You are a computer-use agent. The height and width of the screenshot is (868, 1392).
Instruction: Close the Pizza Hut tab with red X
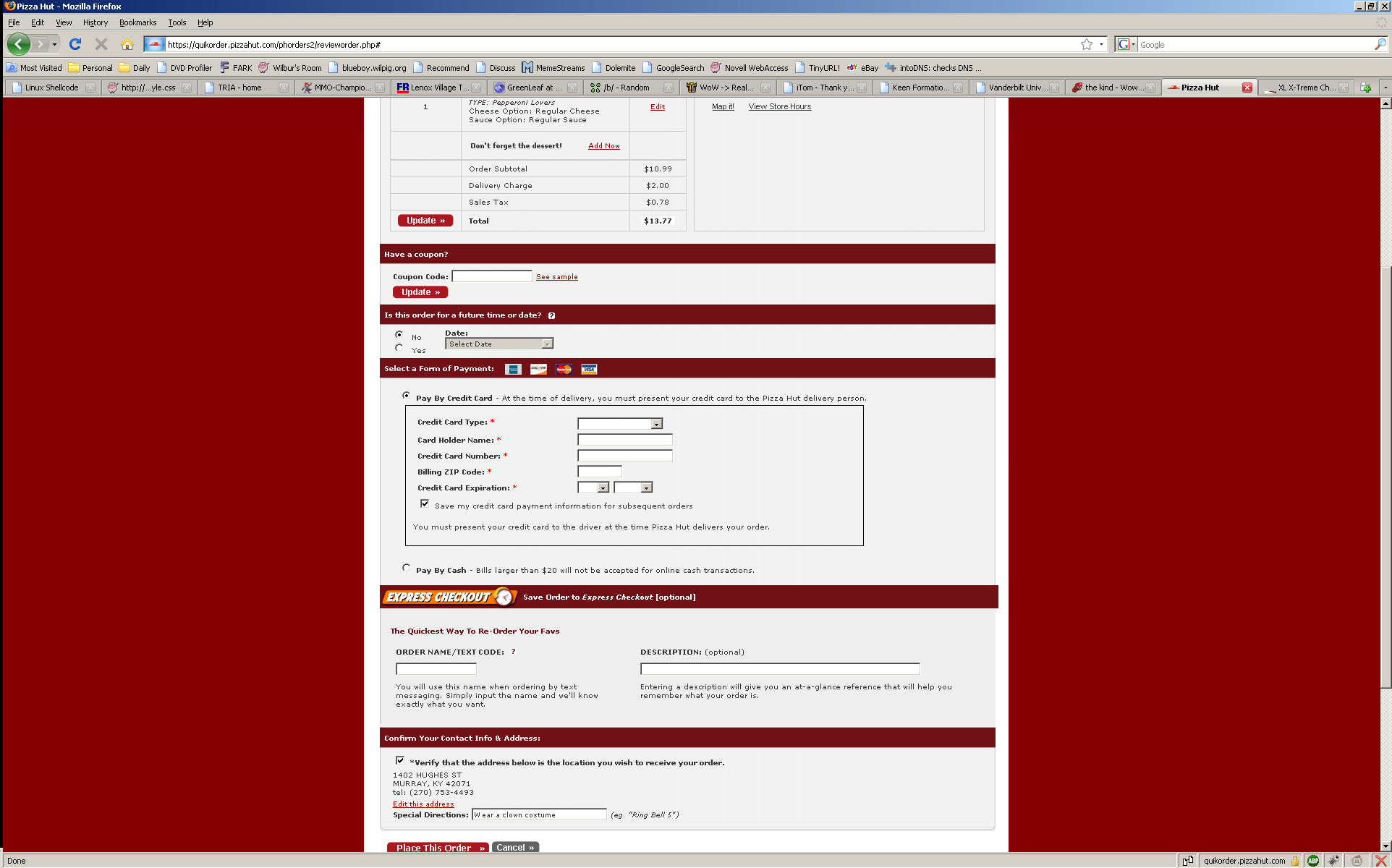(x=1247, y=88)
